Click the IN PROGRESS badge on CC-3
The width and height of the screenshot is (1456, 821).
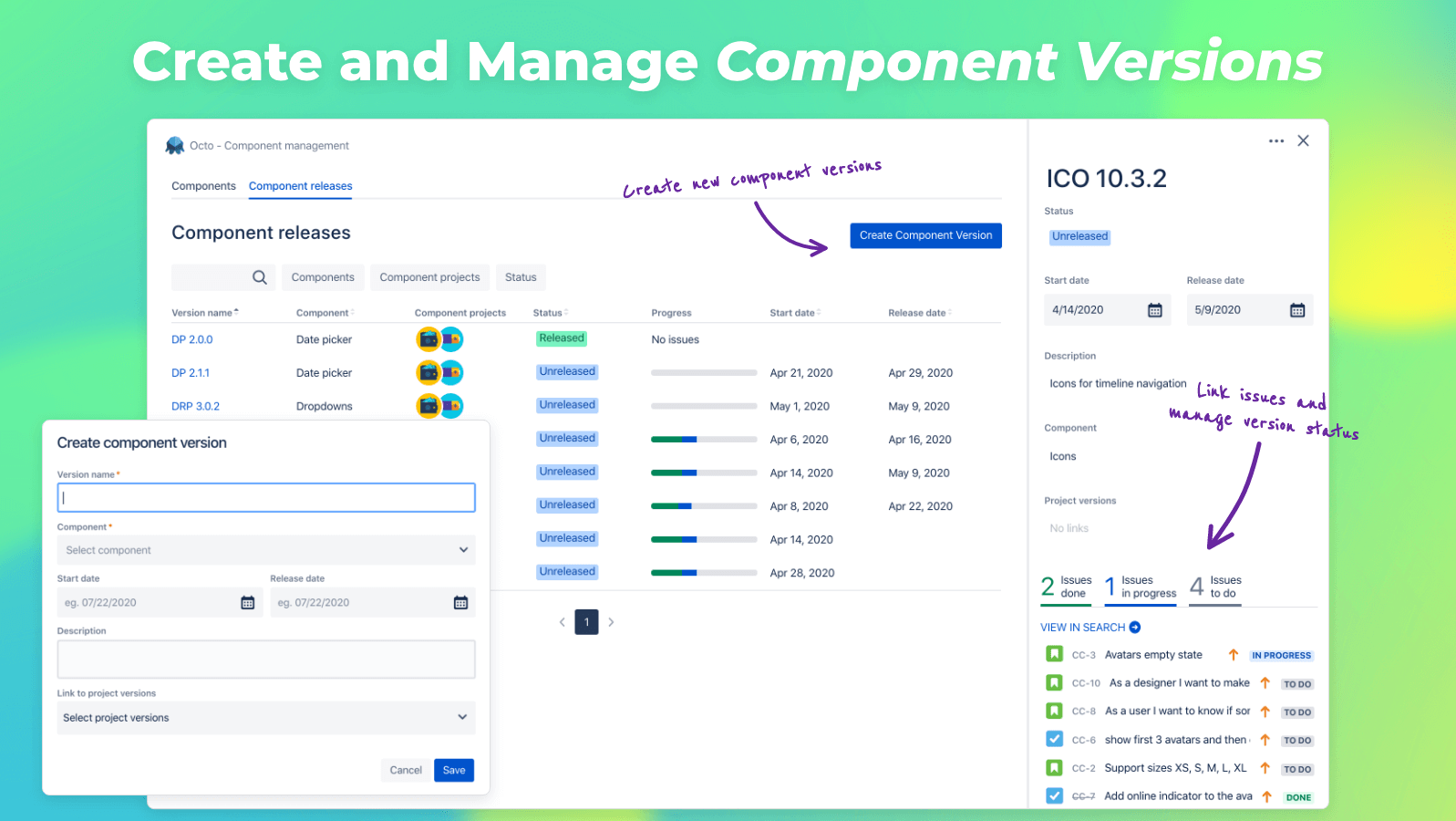point(1281,655)
